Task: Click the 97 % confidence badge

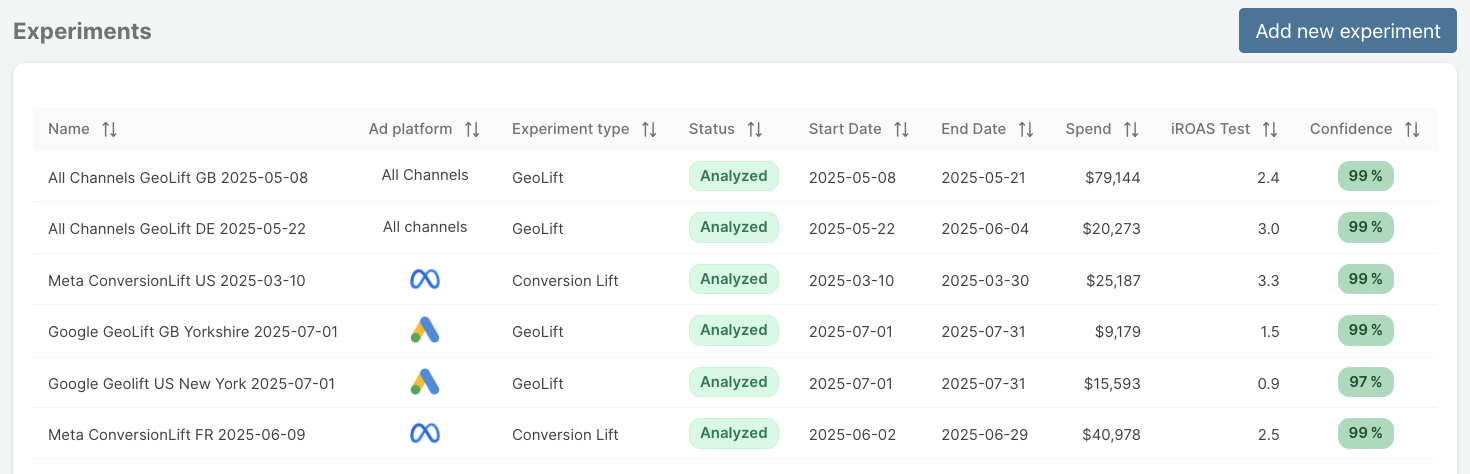Action: click(1365, 382)
